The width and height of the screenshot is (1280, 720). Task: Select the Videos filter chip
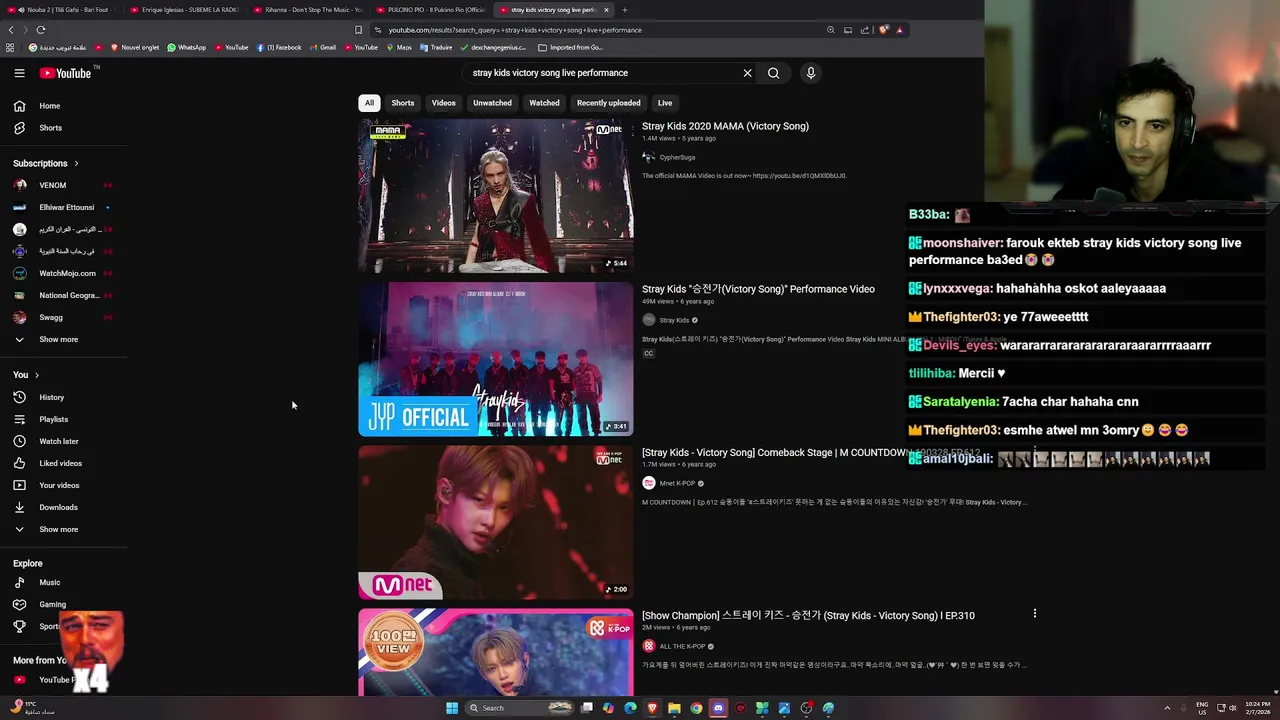(x=444, y=103)
